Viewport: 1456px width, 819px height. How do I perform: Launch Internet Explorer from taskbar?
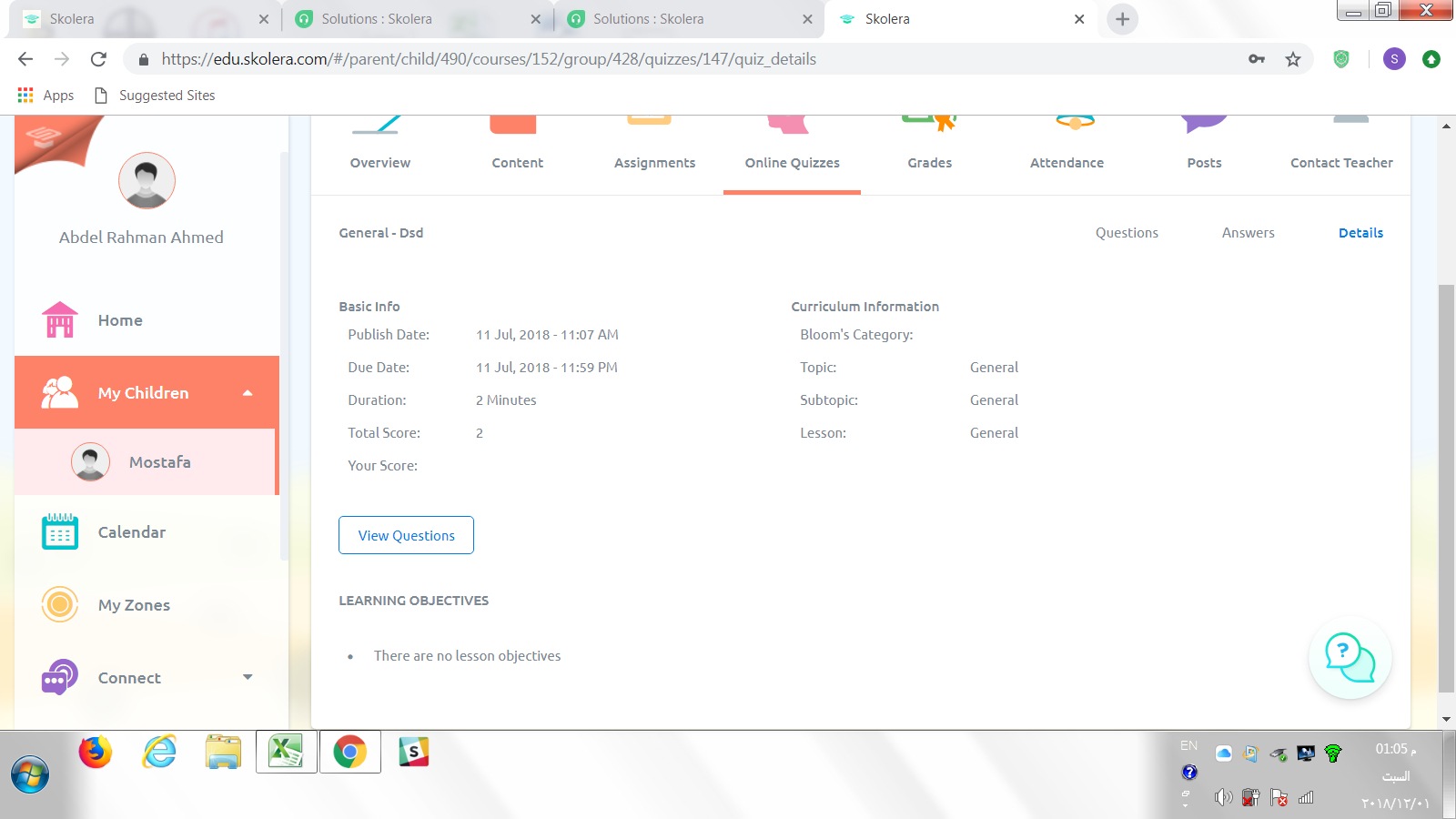click(x=159, y=752)
